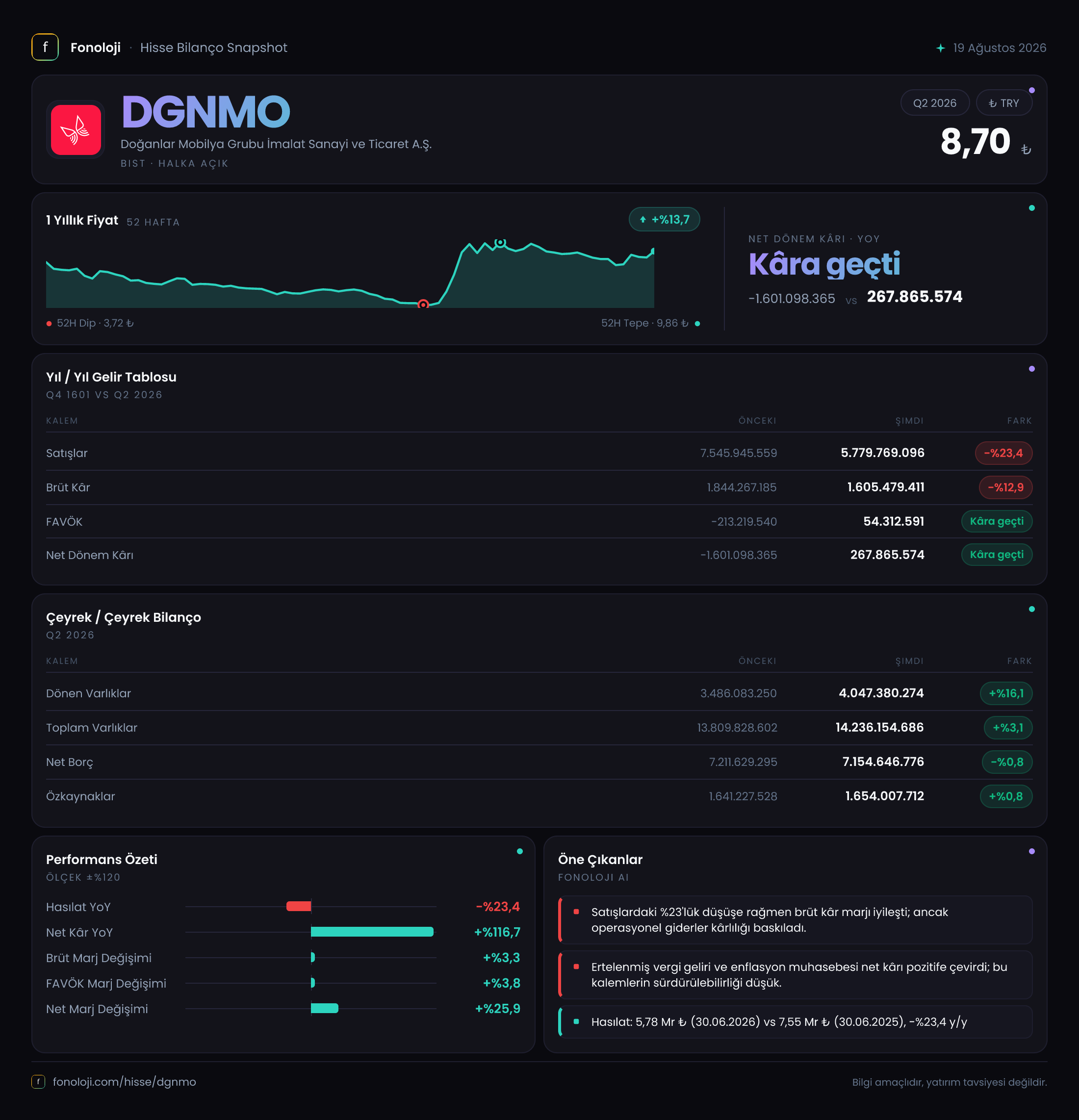
Task: Click the +%13,7 yearly change badge
Action: (x=664, y=219)
